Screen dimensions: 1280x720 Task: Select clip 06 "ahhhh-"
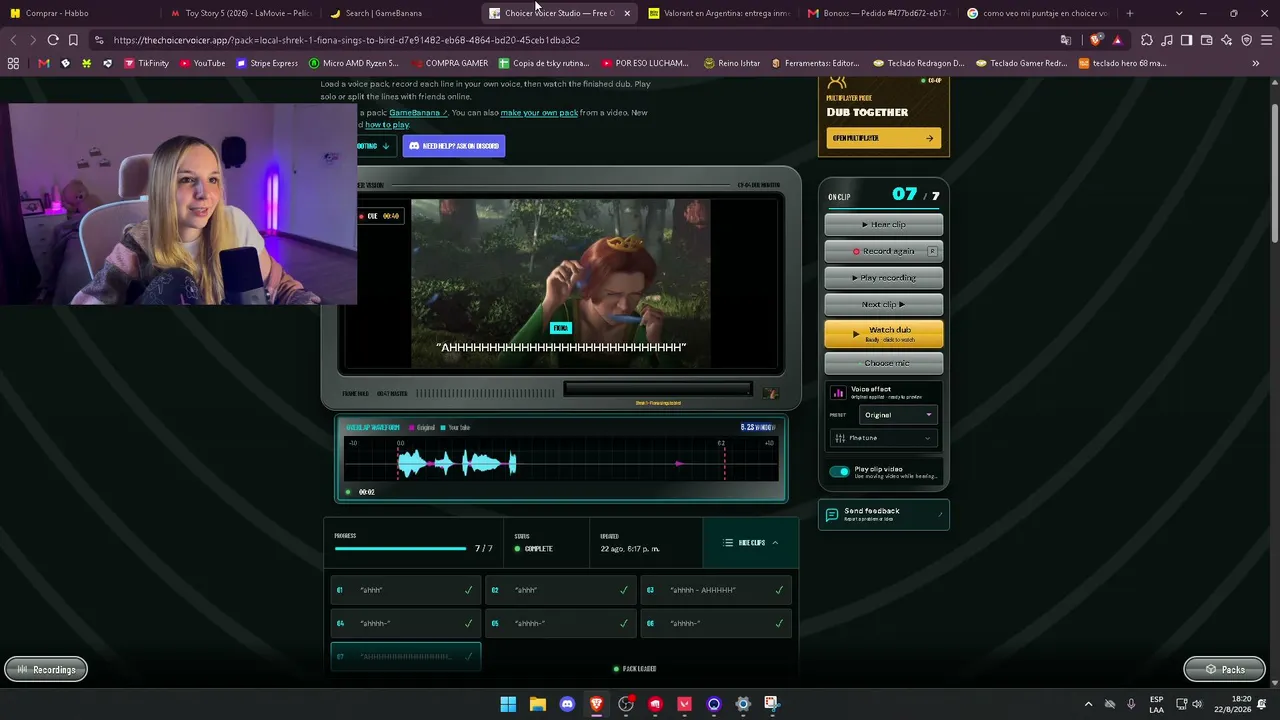(x=715, y=623)
